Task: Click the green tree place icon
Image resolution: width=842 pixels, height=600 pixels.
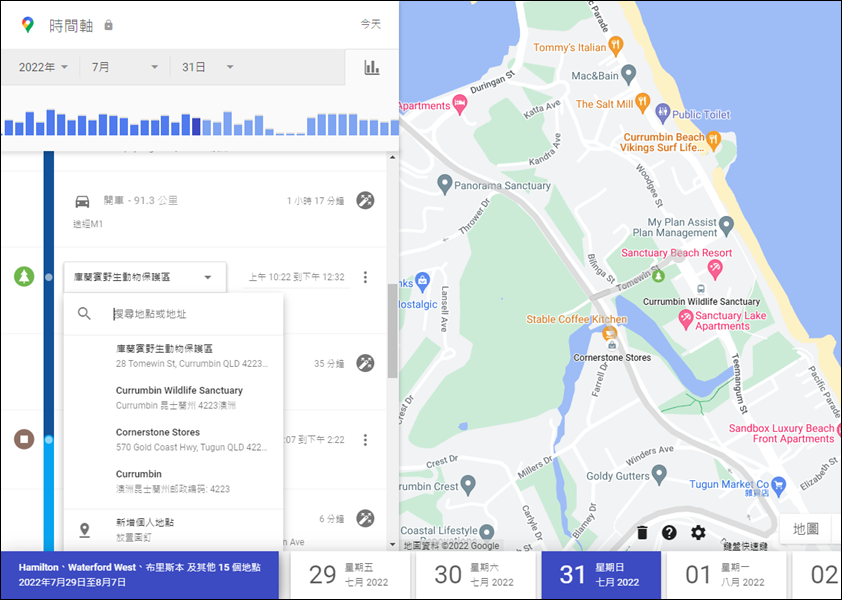Action: click(24, 277)
